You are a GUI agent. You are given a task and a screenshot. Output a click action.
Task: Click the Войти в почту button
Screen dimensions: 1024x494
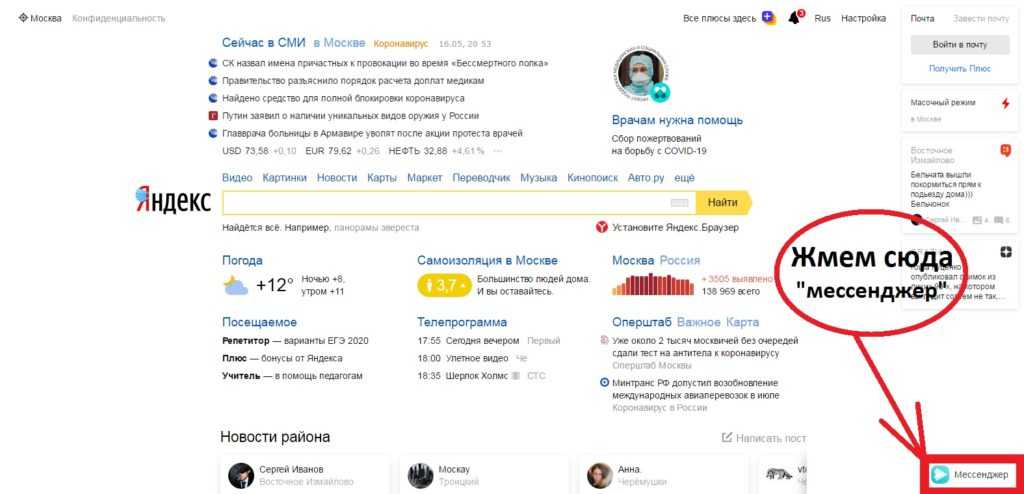pos(959,44)
